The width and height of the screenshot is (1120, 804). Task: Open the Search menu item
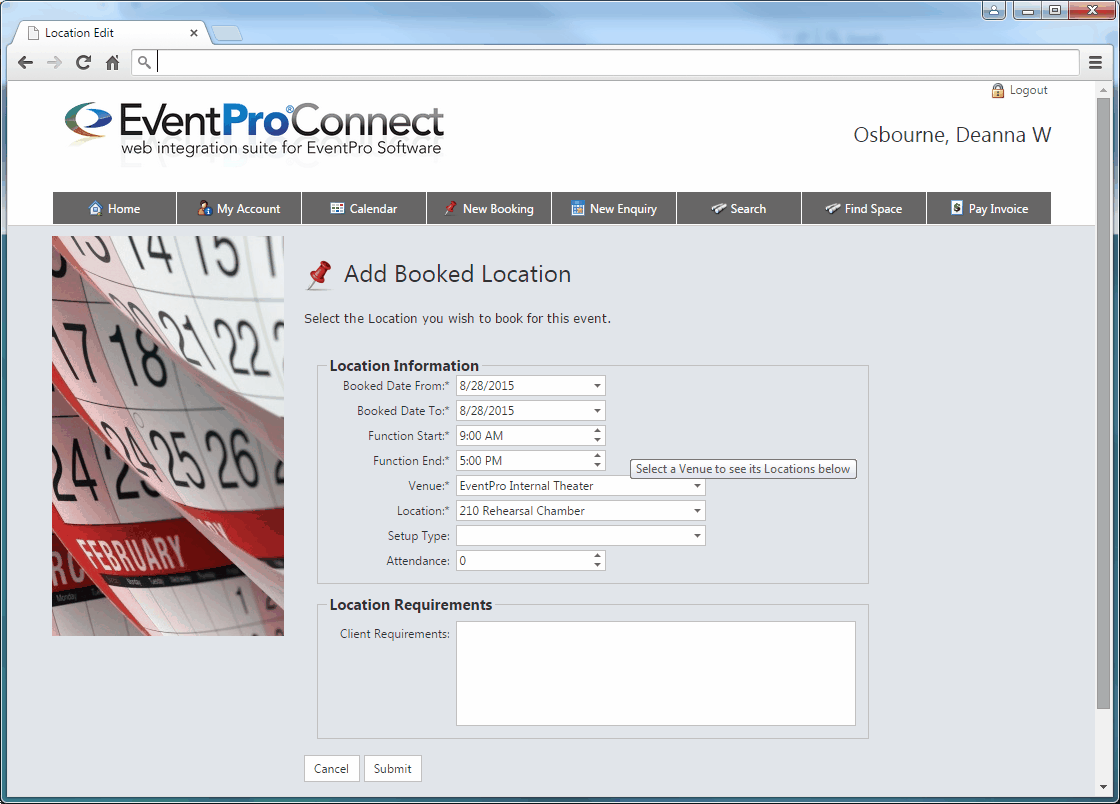(739, 208)
